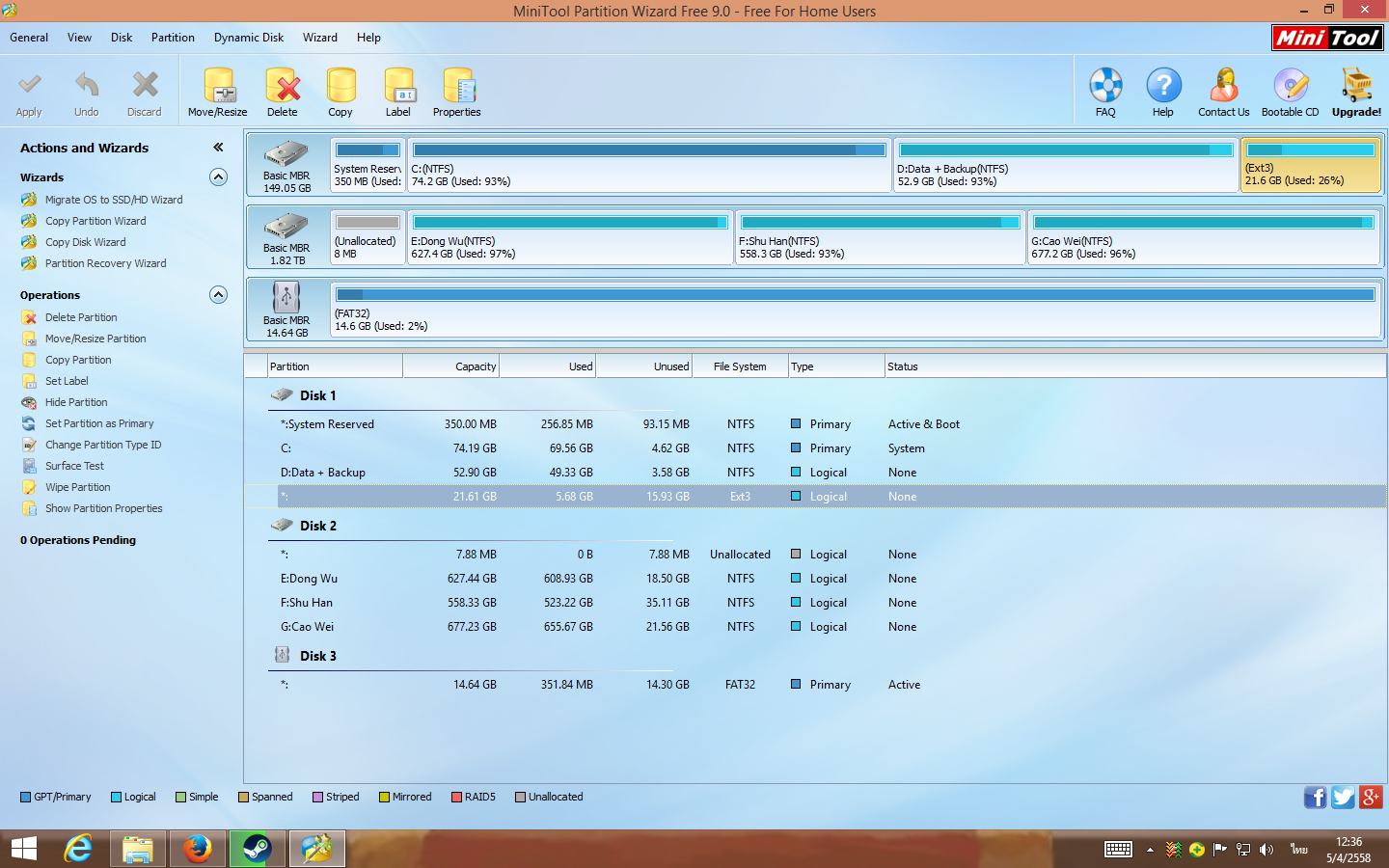Select the D:Data + Backup partition block
The image size is (1389, 868).
coord(1066,165)
